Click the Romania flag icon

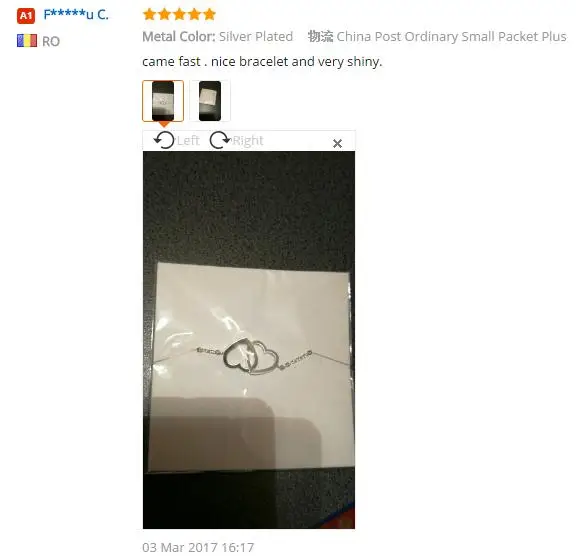pos(27,41)
